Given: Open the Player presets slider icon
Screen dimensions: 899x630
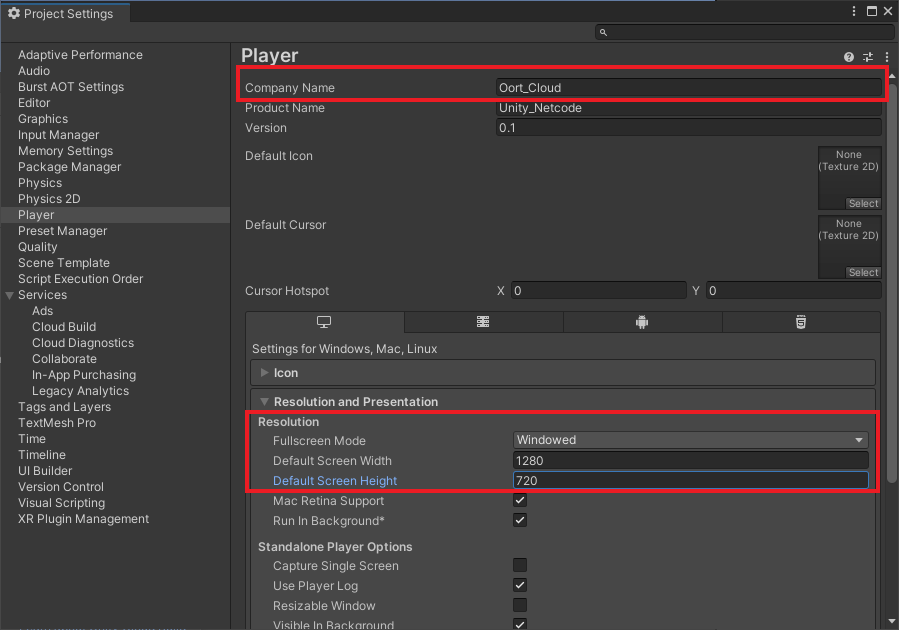Looking at the screenshot, I should click(868, 57).
